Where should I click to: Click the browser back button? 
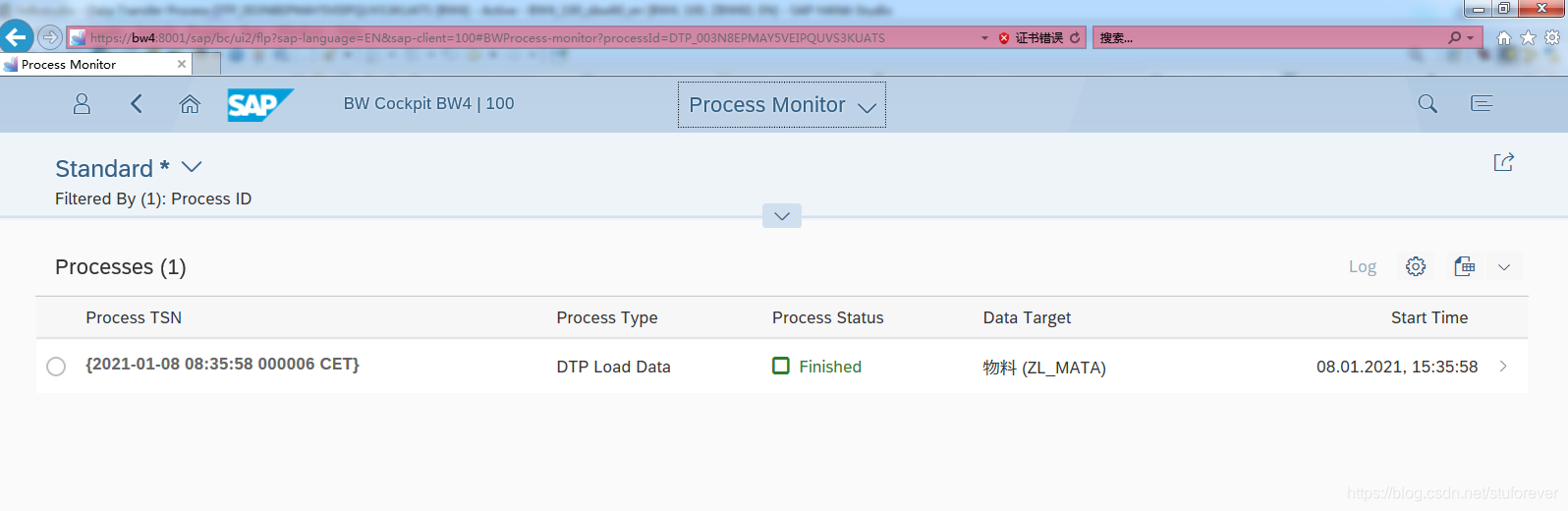pyautogui.click(x=17, y=37)
